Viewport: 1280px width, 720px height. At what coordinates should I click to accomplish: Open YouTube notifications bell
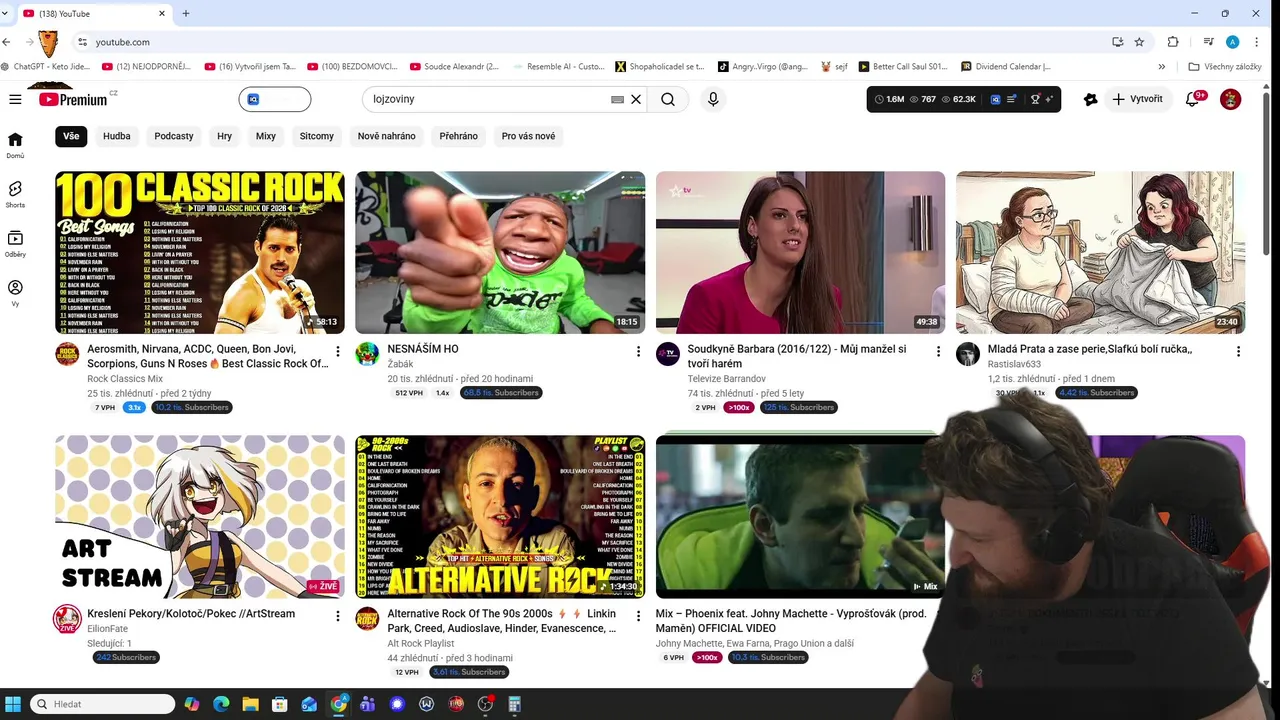[x=1192, y=99]
